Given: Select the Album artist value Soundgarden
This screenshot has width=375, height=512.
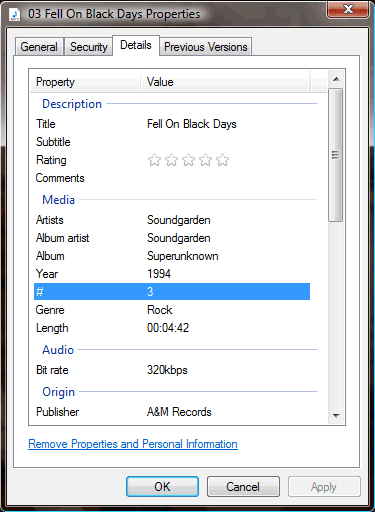Looking at the screenshot, I should click(x=179, y=238).
